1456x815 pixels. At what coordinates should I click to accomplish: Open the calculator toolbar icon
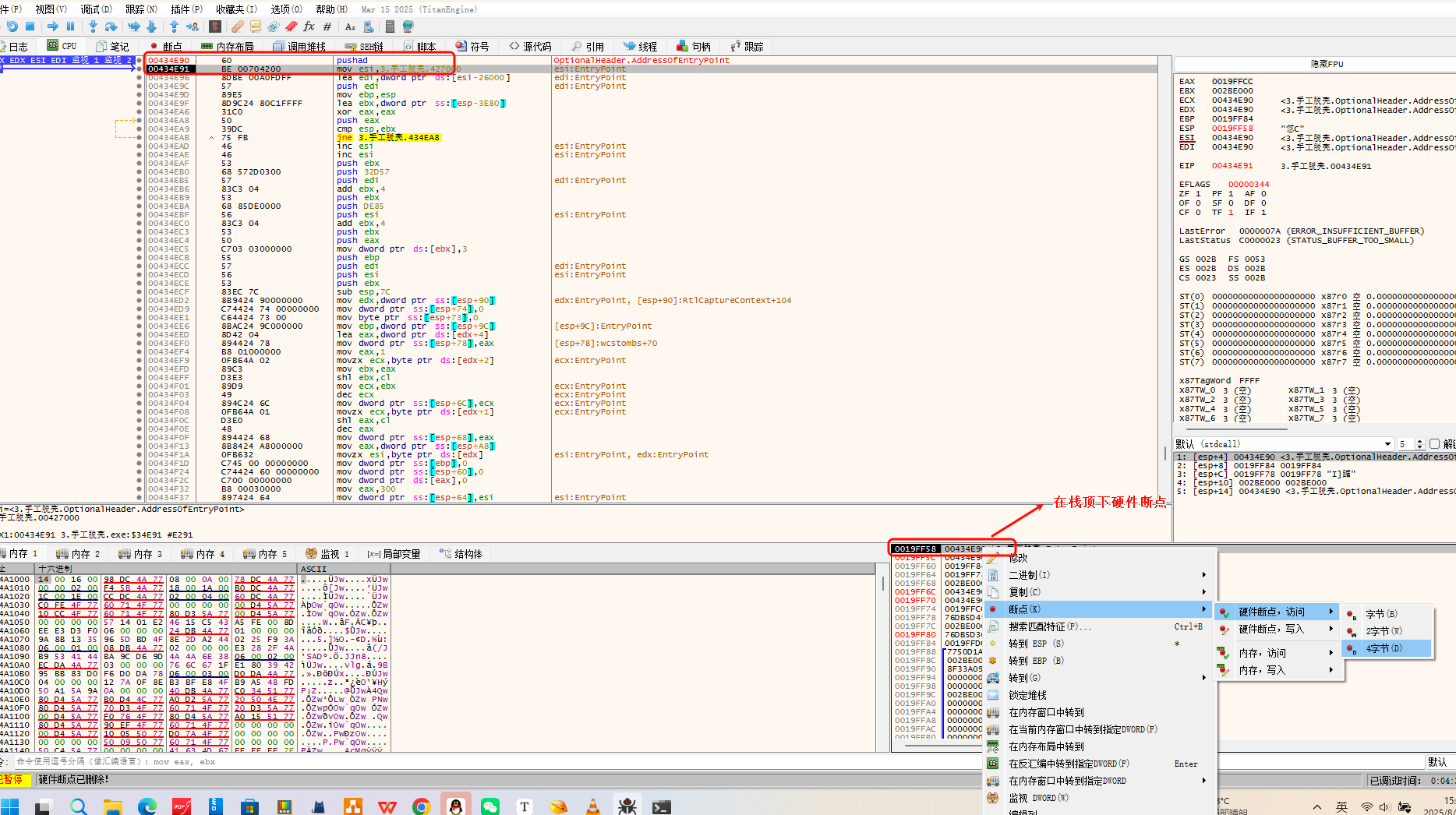click(390, 26)
